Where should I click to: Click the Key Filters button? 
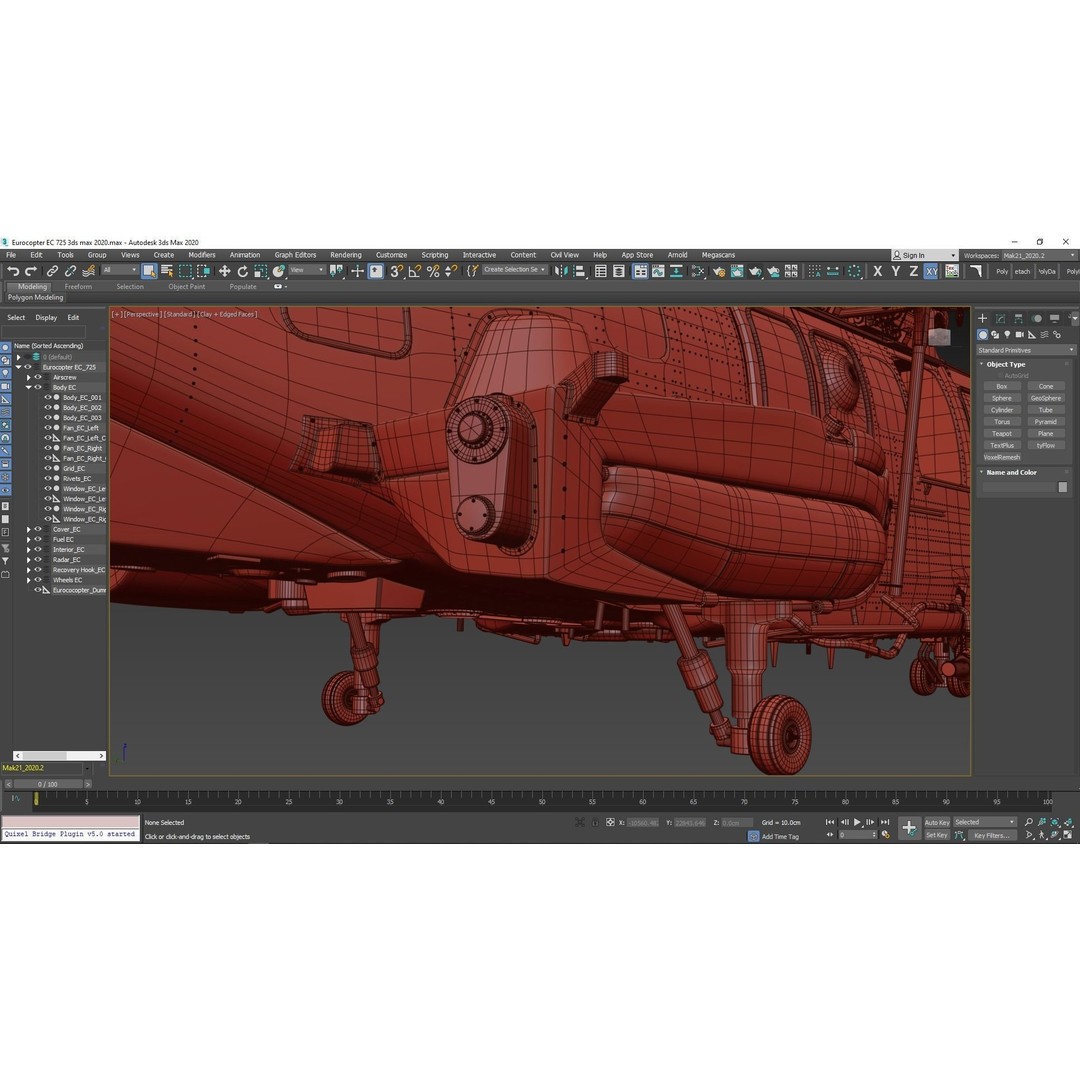tap(992, 835)
